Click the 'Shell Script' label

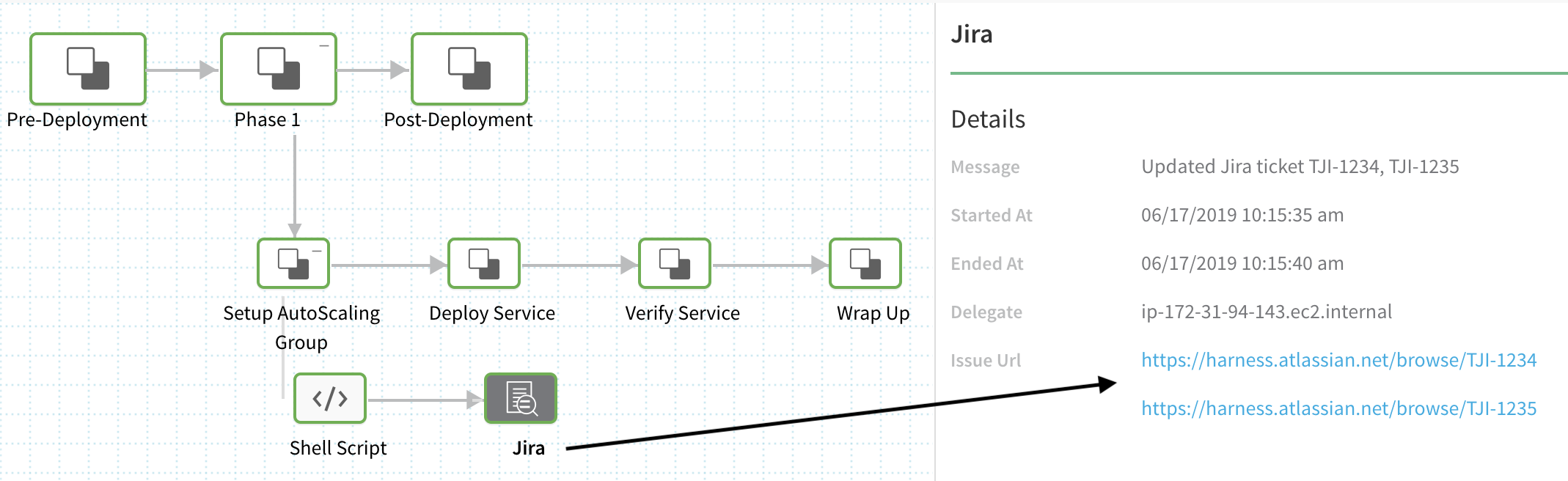338,448
